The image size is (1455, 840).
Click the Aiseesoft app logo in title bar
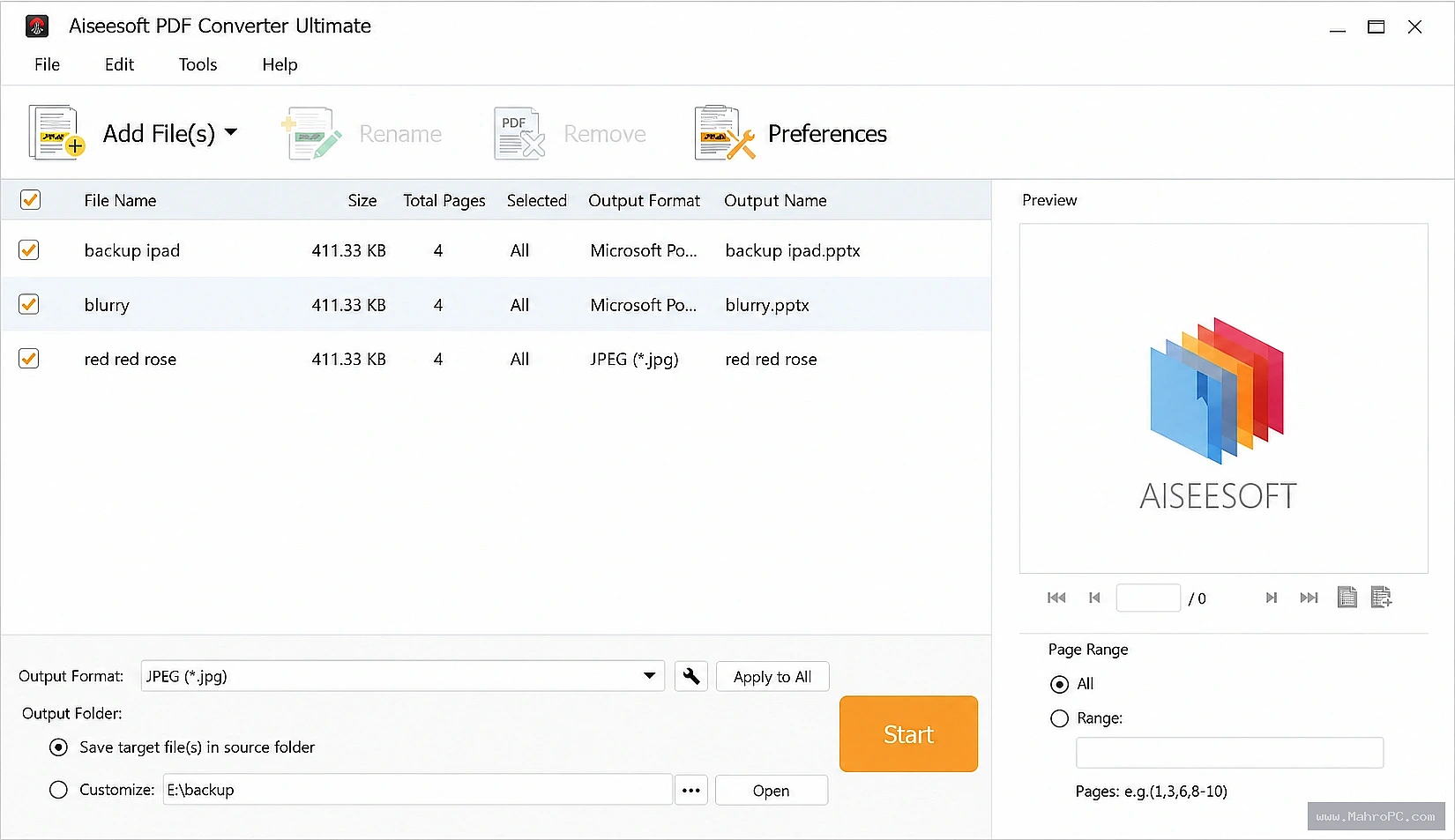37,26
